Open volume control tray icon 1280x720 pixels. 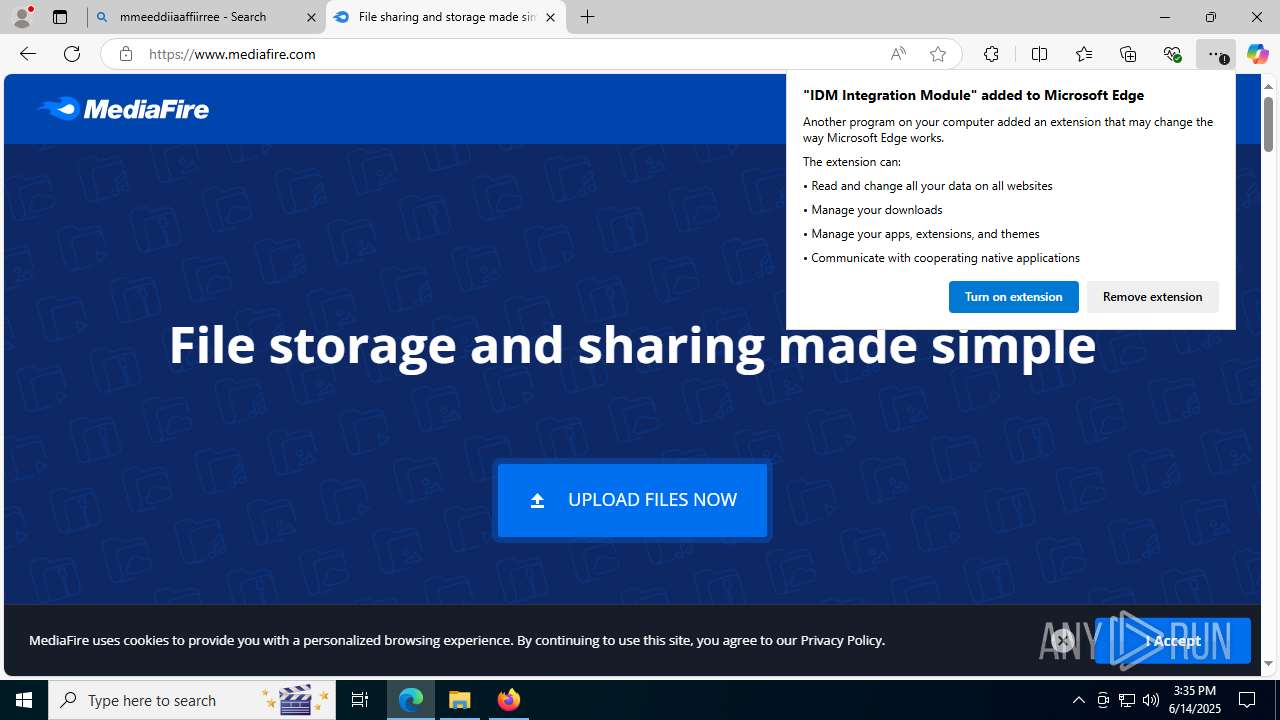pyautogui.click(x=1151, y=700)
